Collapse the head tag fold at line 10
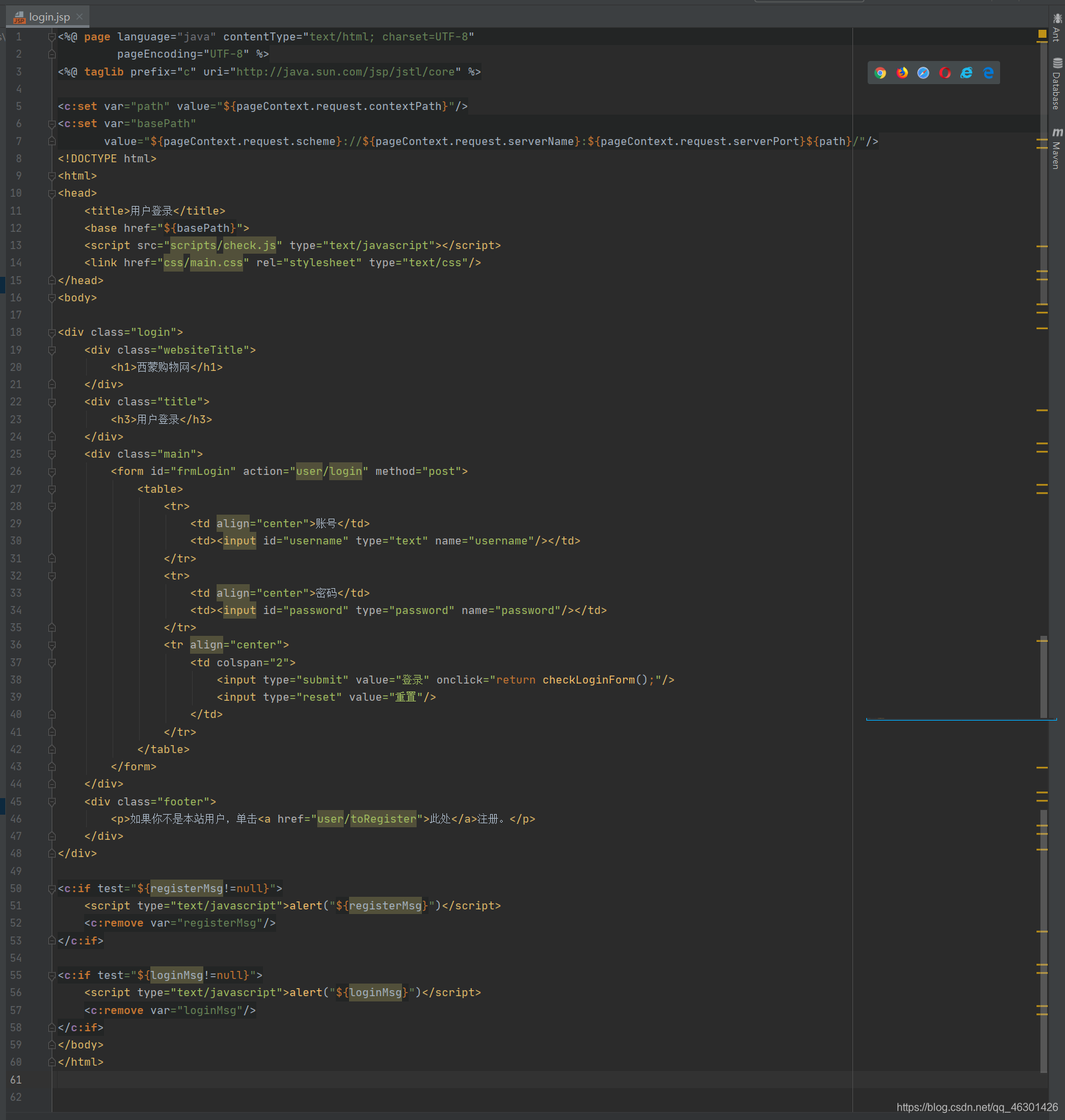The height and width of the screenshot is (1120, 1065). click(52, 193)
